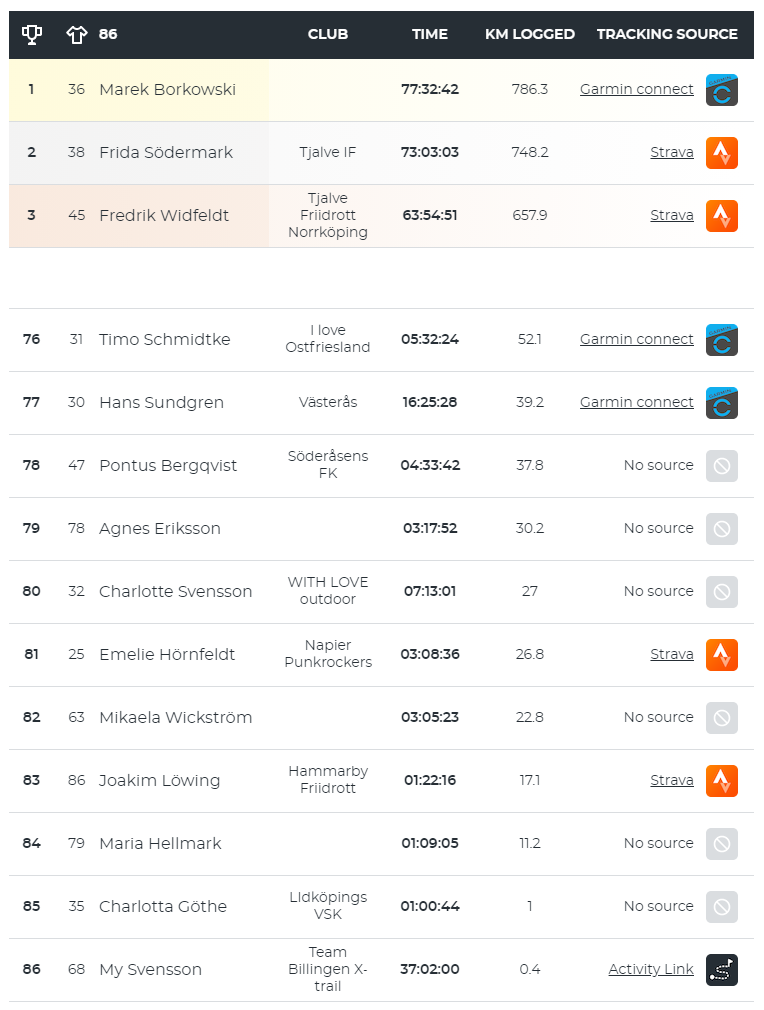Image resolution: width=764 pixels, height=1010 pixels.
Task: Open Activity Link for My Svensson
Action: tap(651, 969)
